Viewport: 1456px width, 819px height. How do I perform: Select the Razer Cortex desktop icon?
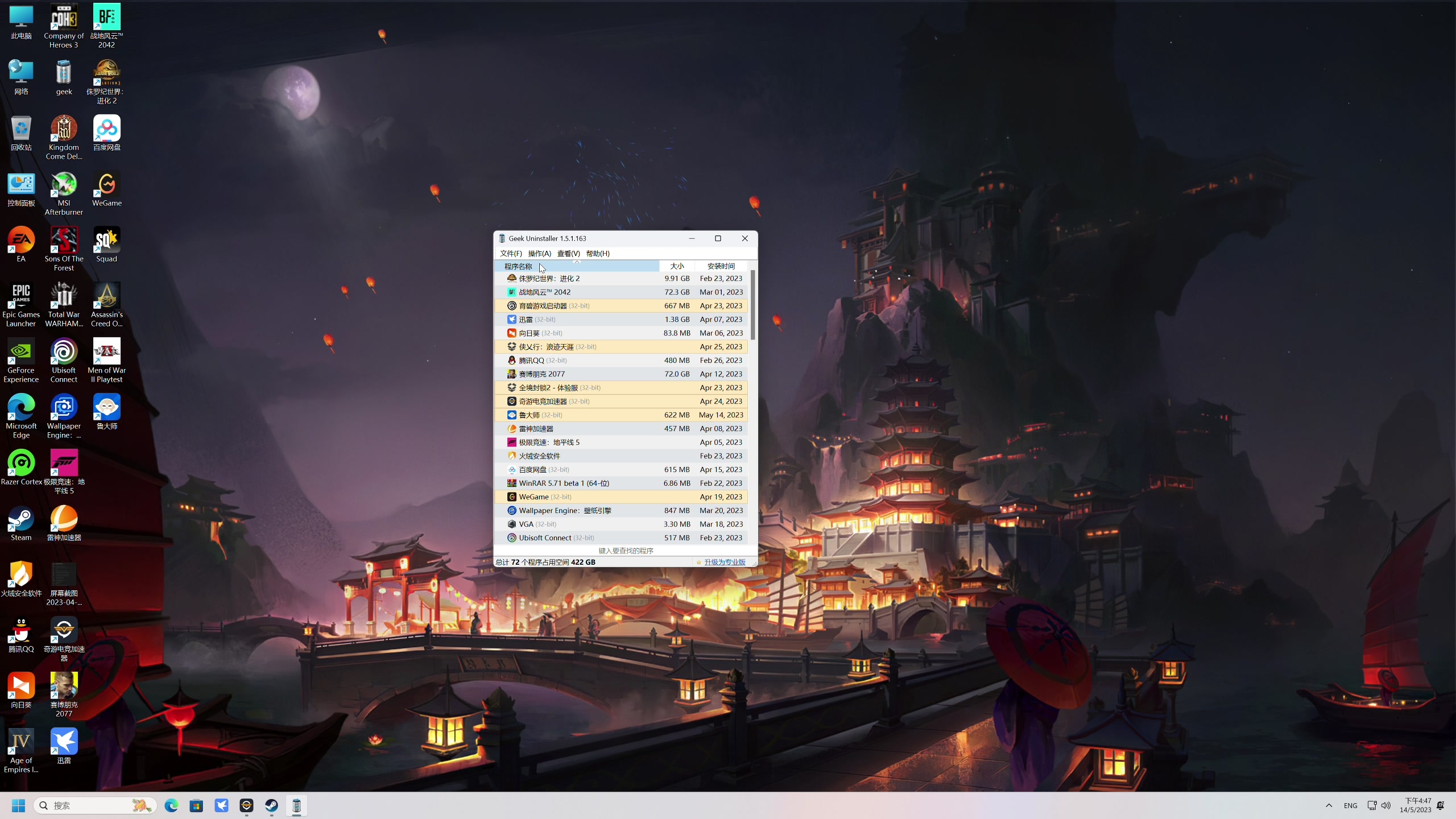21,468
